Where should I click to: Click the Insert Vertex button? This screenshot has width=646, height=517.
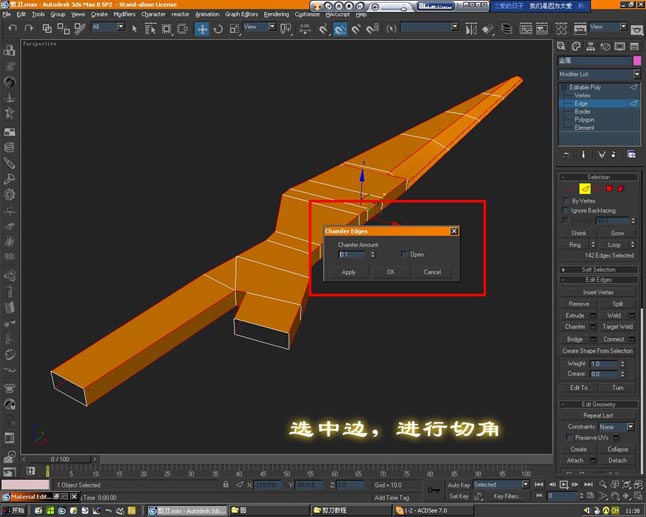[598, 292]
